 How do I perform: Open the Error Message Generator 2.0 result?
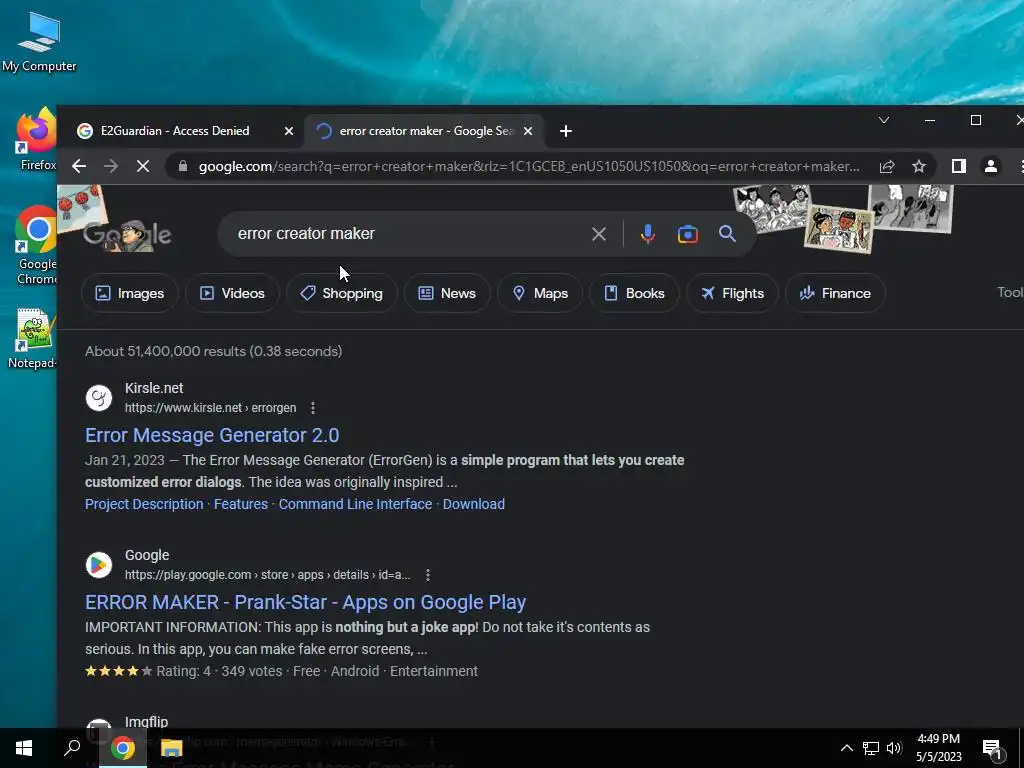point(212,436)
